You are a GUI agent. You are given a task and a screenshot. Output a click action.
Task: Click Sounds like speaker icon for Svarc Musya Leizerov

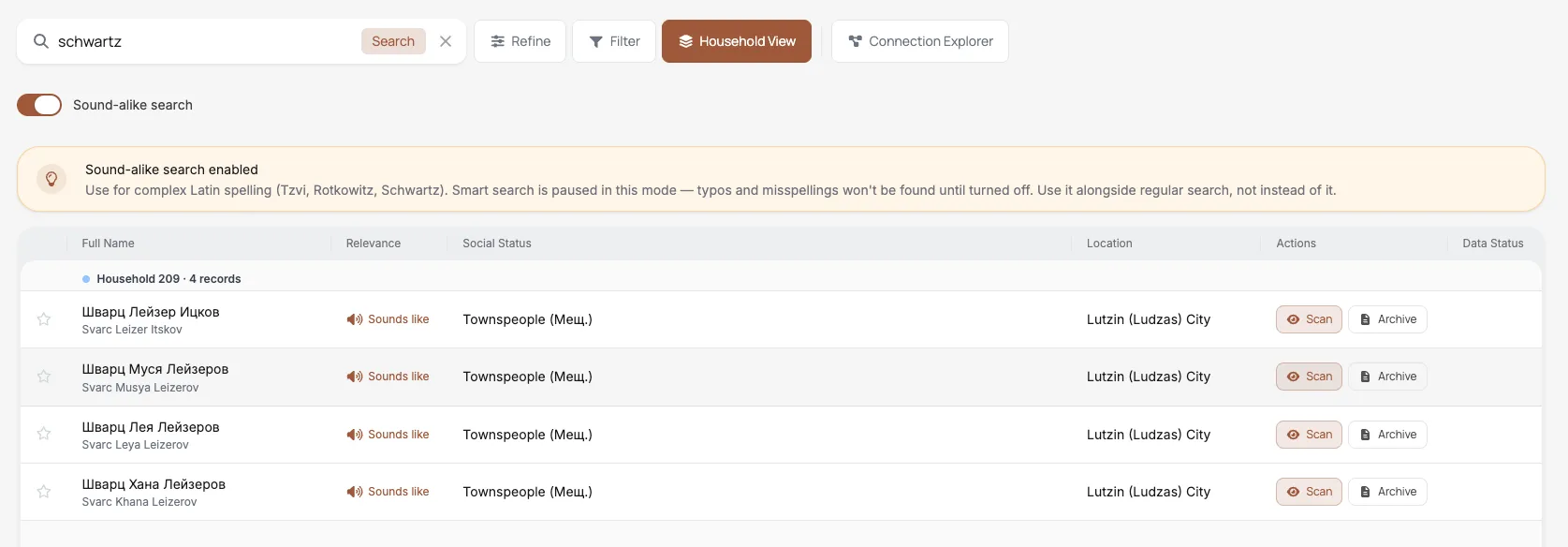pyautogui.click(x=355, y=377)
